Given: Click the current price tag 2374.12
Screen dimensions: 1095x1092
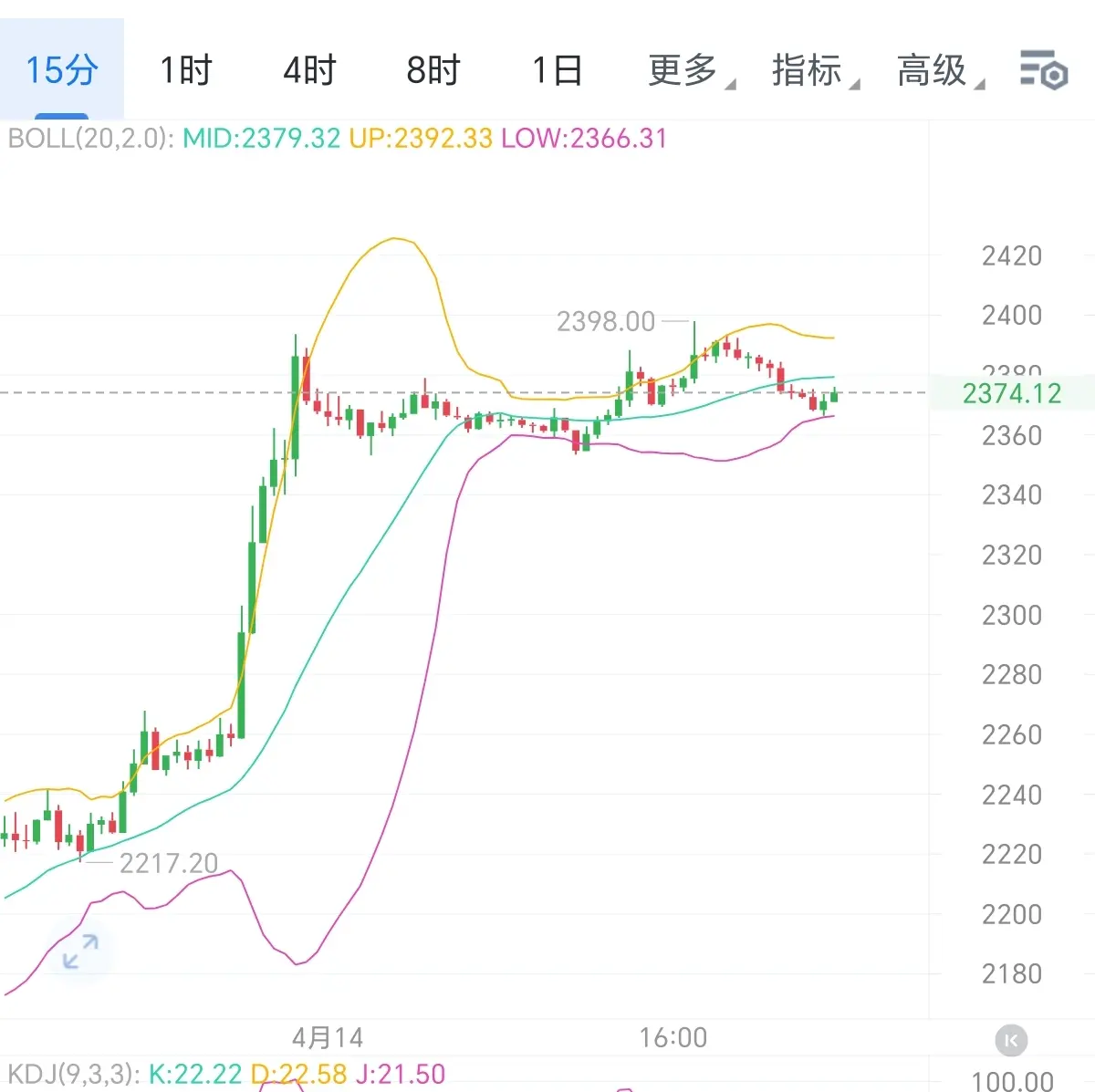Looking at the screenshot, I should [1012, 393].
